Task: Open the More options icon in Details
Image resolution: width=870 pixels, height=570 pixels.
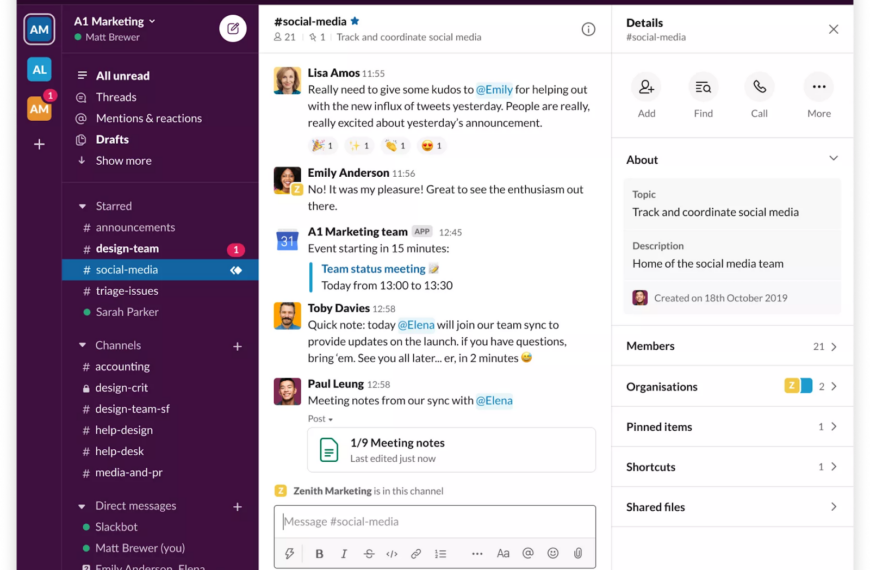Action: coord(819,87)
